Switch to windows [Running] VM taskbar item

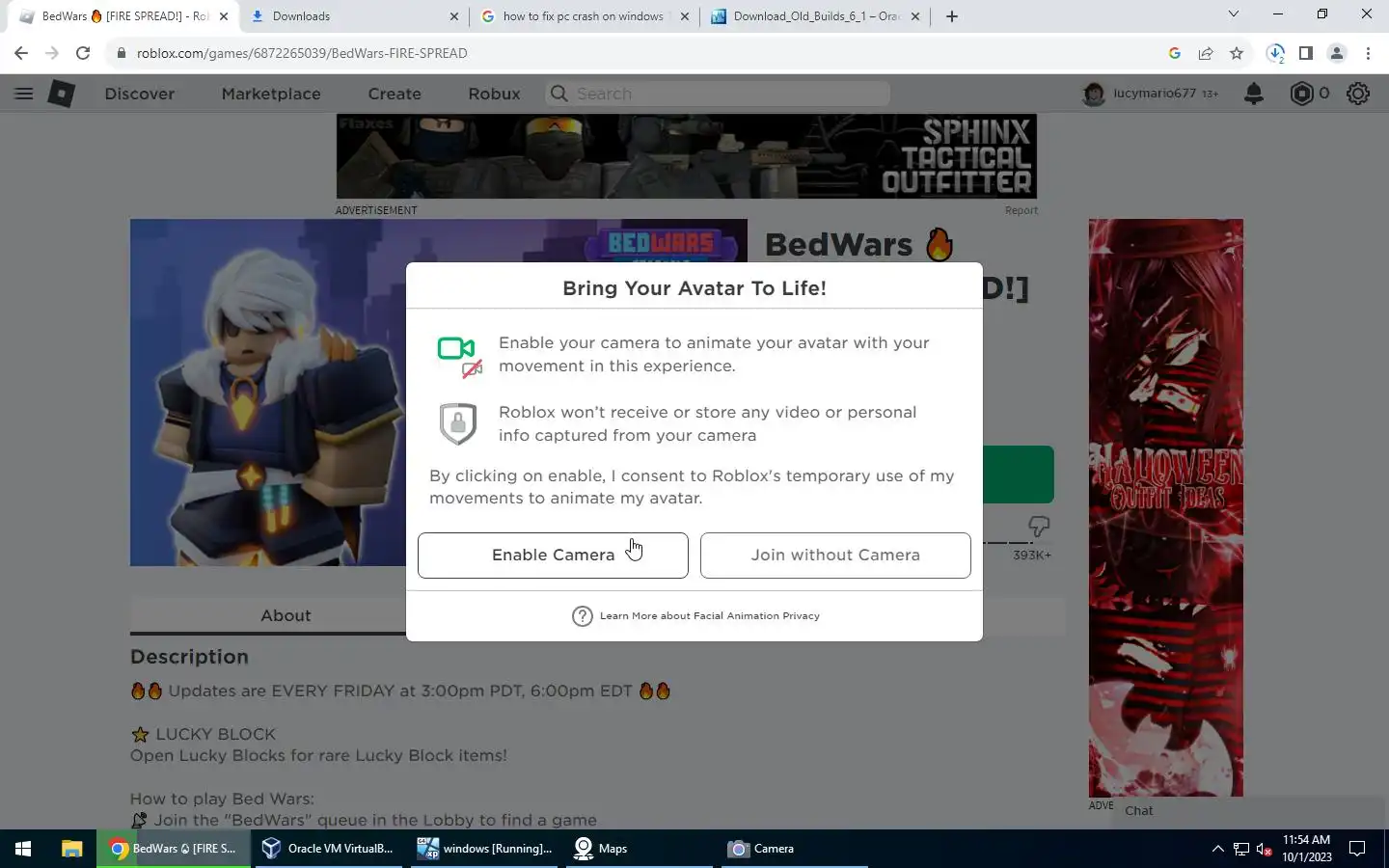click(x=485, y=849)
